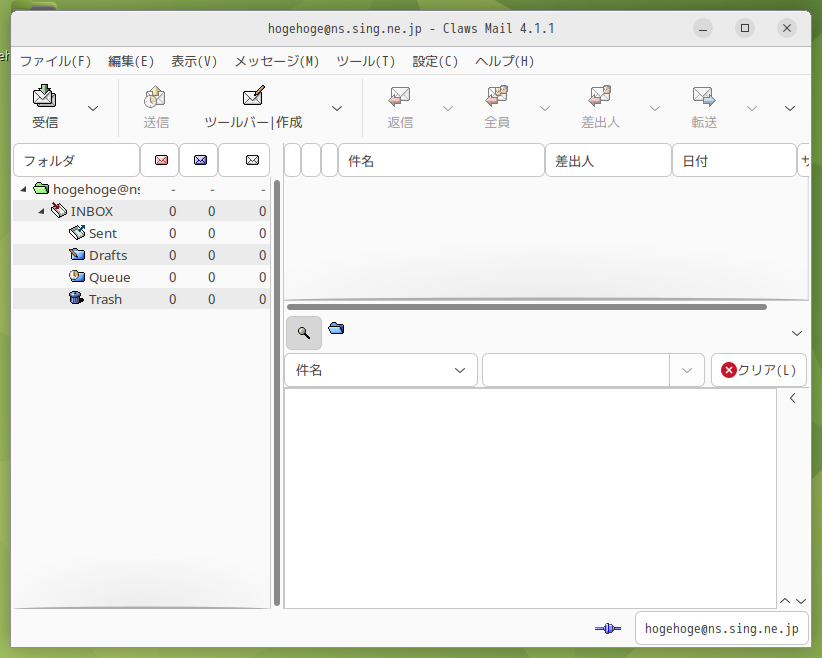
Task: Click the green account mailbox icon
Action: point(41,188)
